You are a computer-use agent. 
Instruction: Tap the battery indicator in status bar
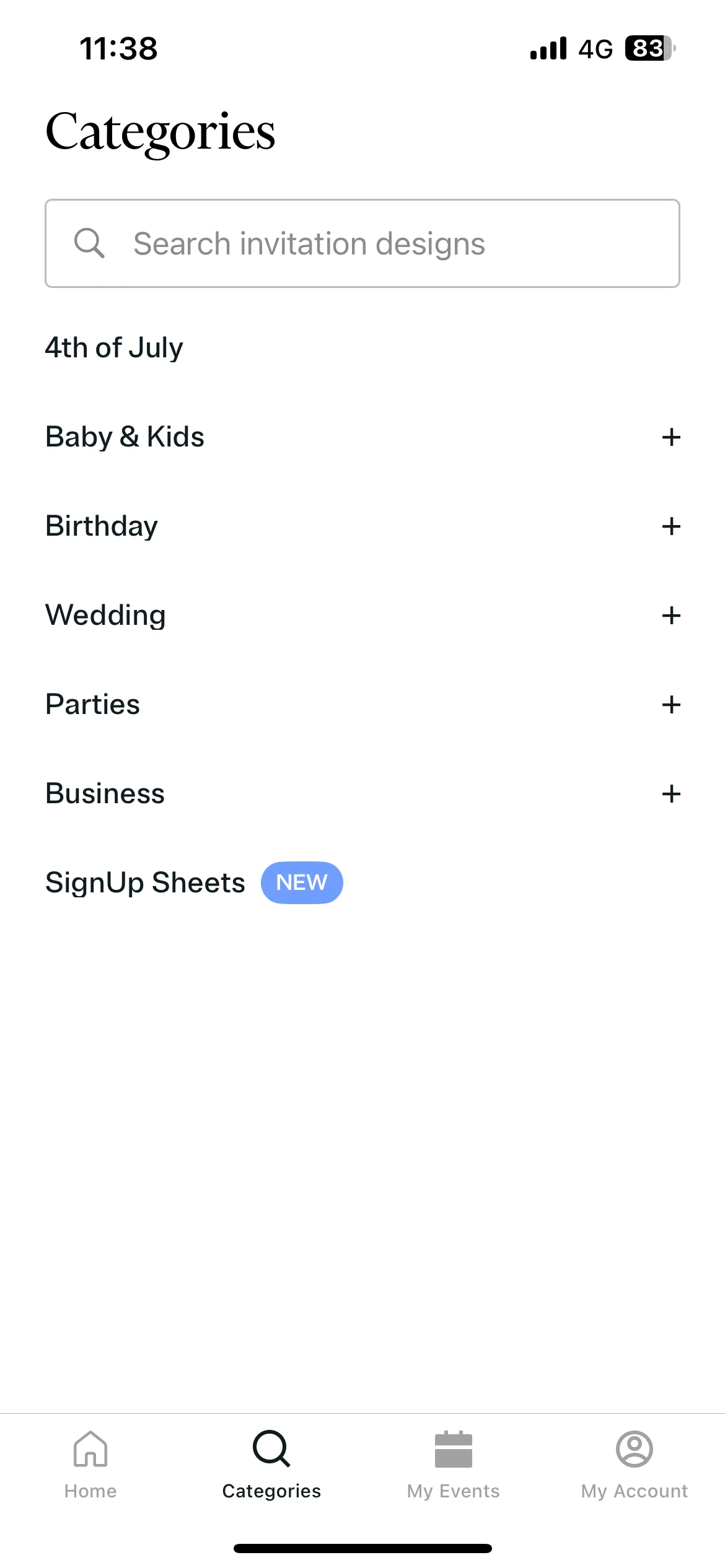(x=650, y=48)
